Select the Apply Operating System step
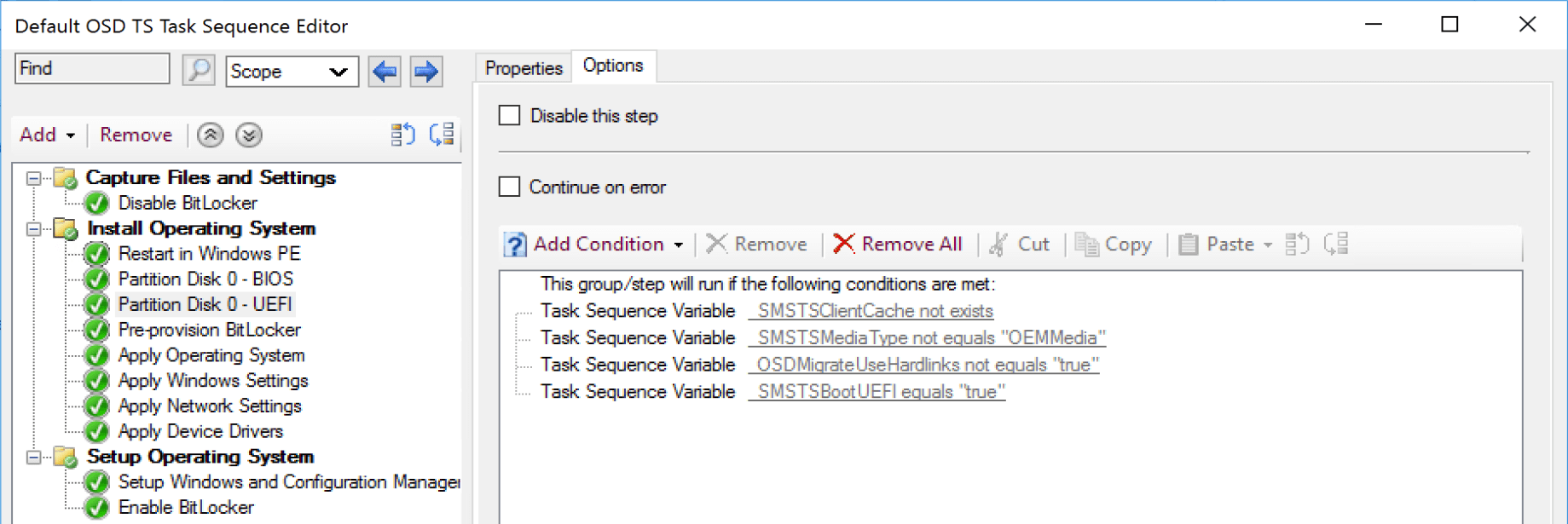Viewport: 1568px width, 524px height. coord(211,355)
